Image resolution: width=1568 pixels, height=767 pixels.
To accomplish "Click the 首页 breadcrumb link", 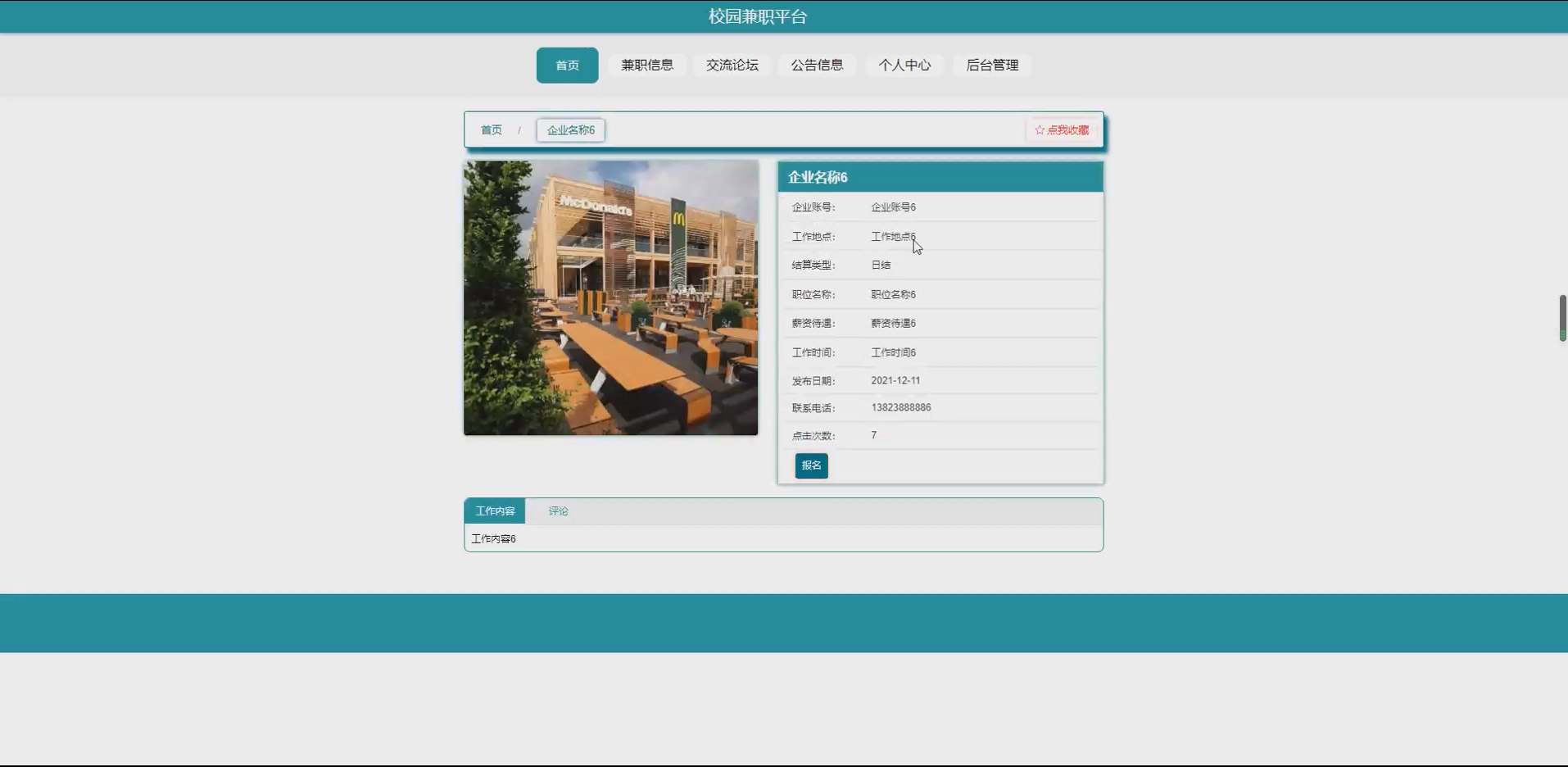I will (491, 130).
